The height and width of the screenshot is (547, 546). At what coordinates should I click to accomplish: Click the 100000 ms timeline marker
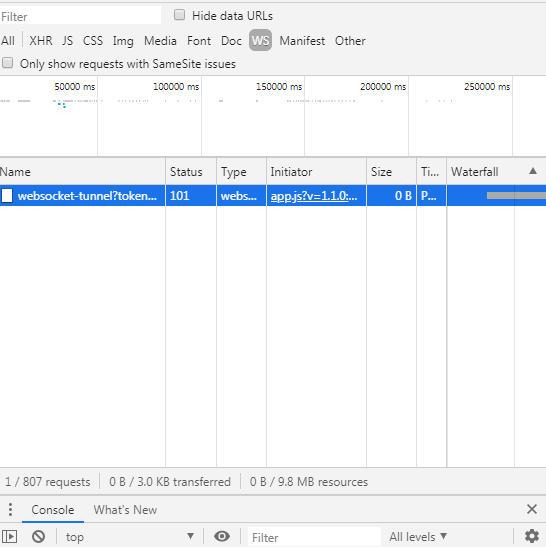pyautogui.click(x=176, y=87)
